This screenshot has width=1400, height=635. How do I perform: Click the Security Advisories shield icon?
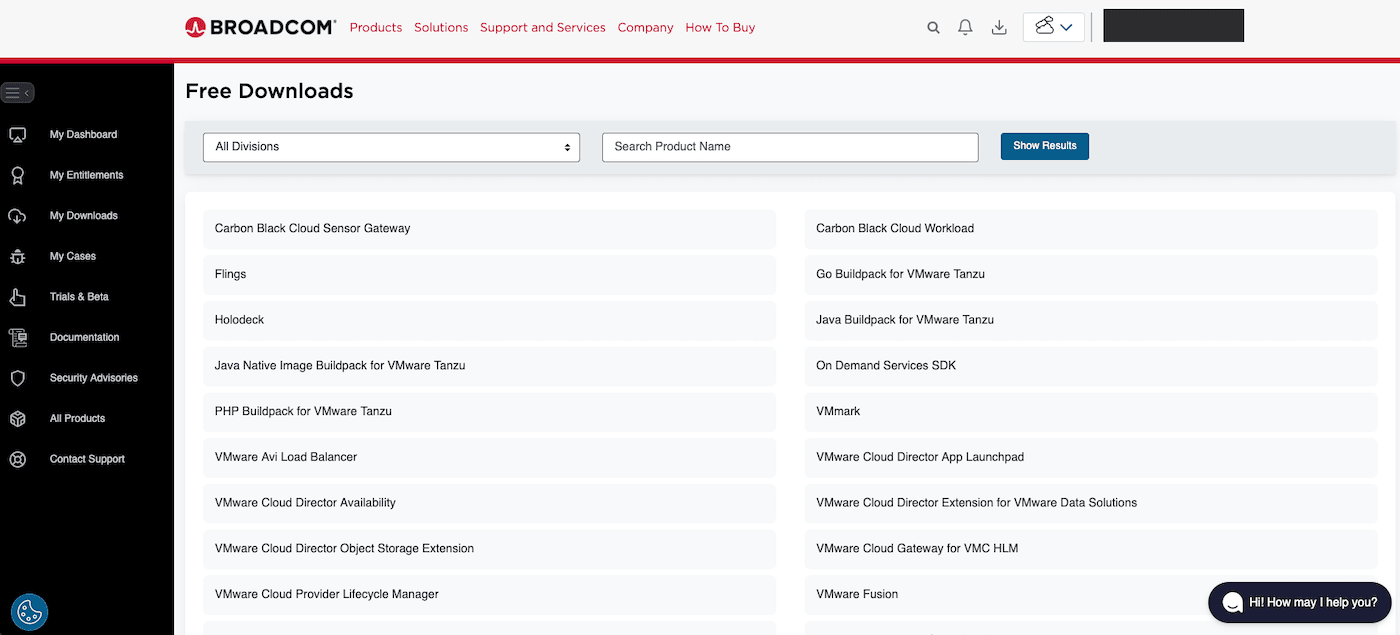pos(17,379)
